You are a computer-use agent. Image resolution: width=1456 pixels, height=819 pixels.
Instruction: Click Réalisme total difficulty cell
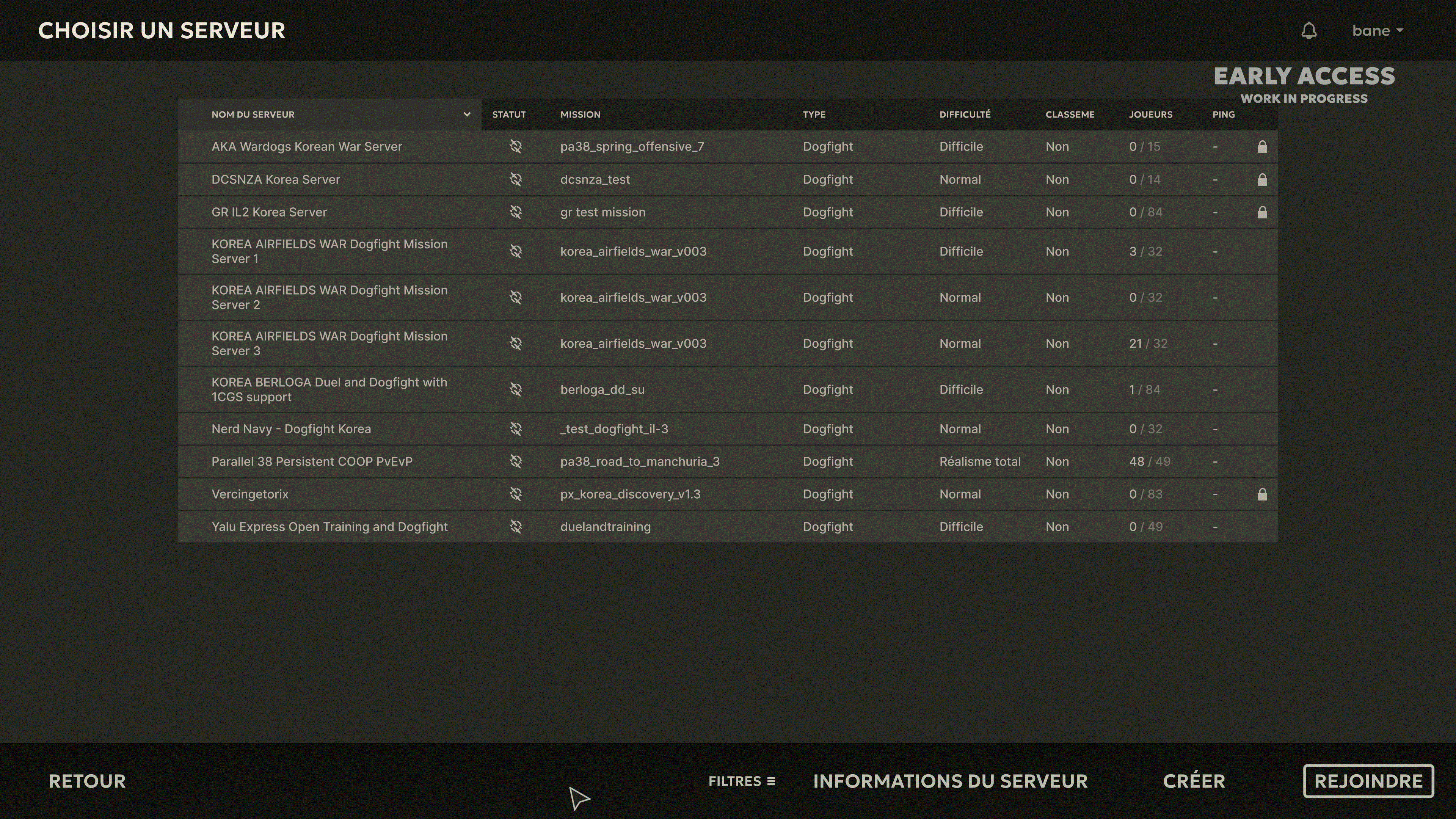tap(979, 461)
